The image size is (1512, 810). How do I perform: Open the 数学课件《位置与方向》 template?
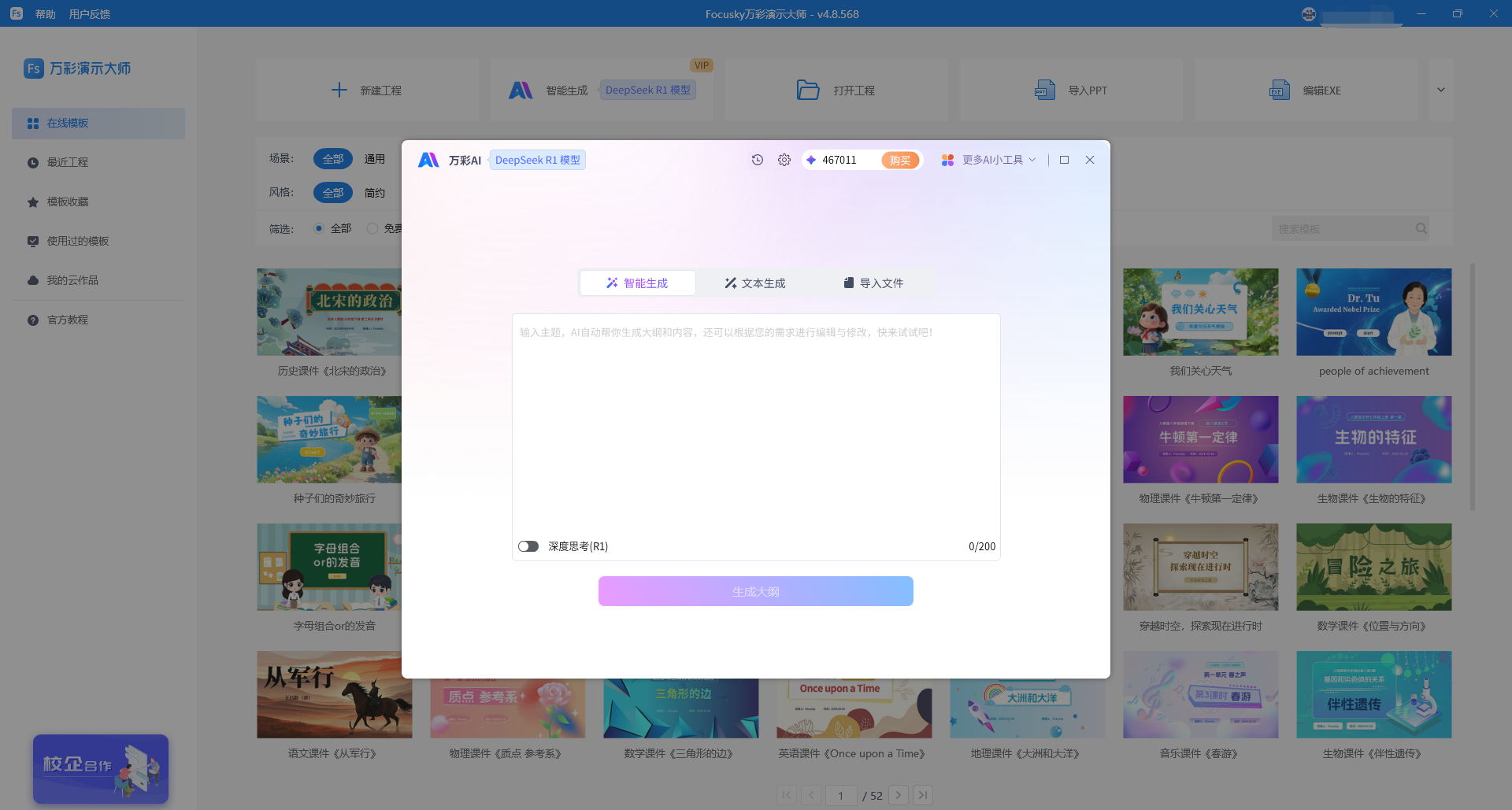pos(1374,567)
